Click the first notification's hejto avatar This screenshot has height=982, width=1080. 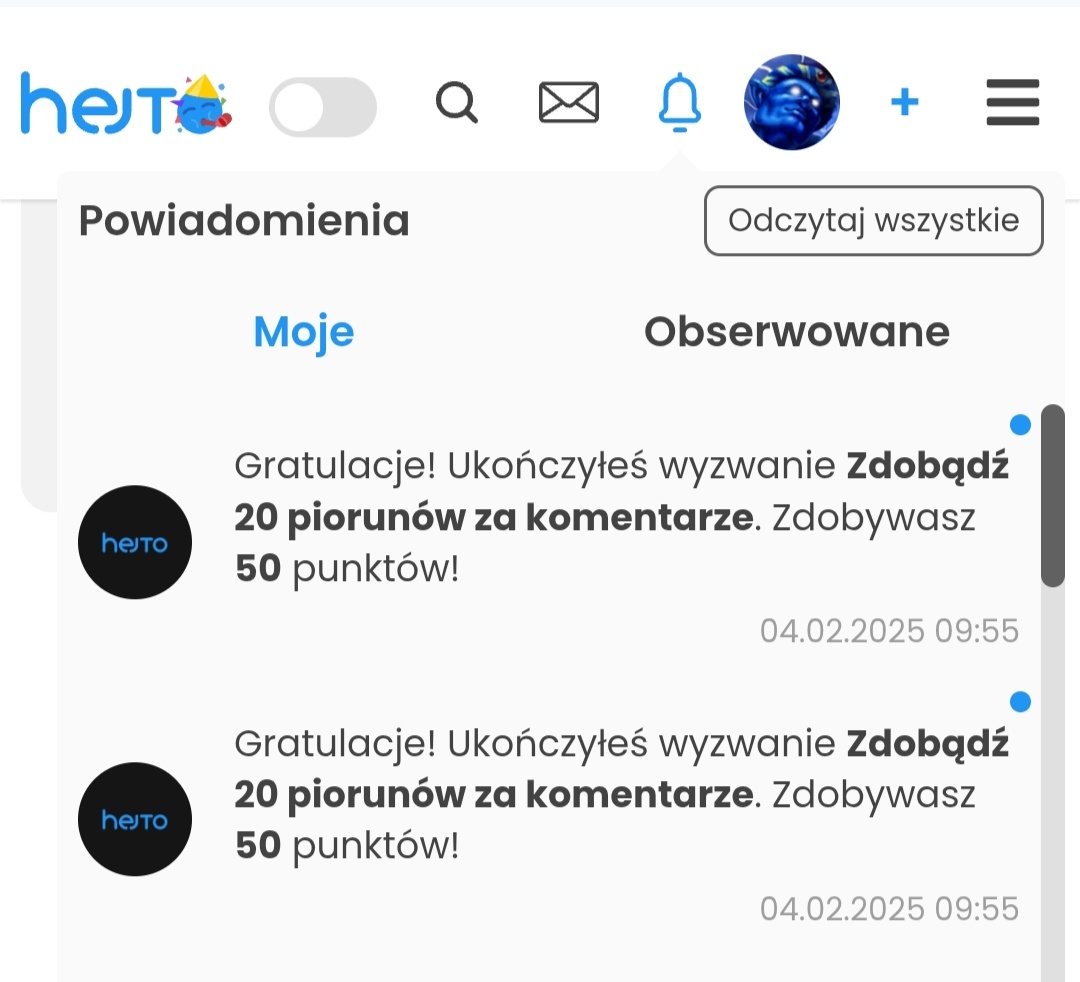[135, 542]
